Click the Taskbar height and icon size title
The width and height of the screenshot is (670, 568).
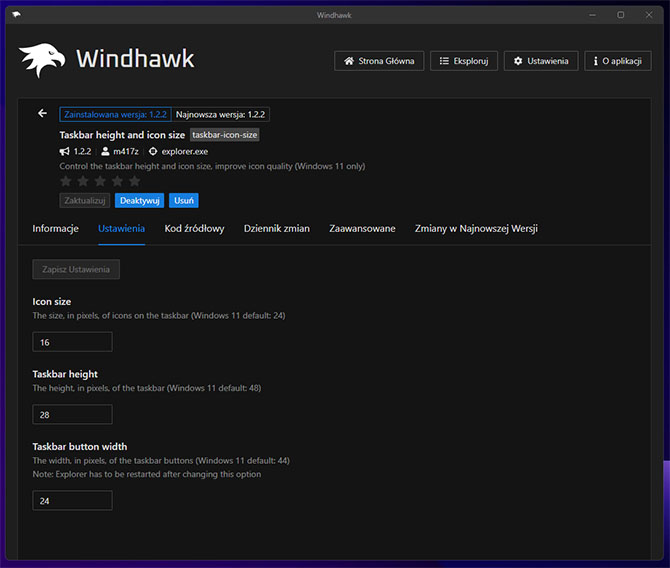point(122,135)
